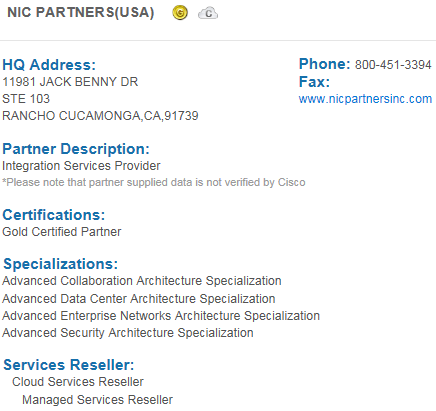Click Advanced Security Architecture Specialization
Viewport: 436px width, 411px height.
tap(128, 333)
